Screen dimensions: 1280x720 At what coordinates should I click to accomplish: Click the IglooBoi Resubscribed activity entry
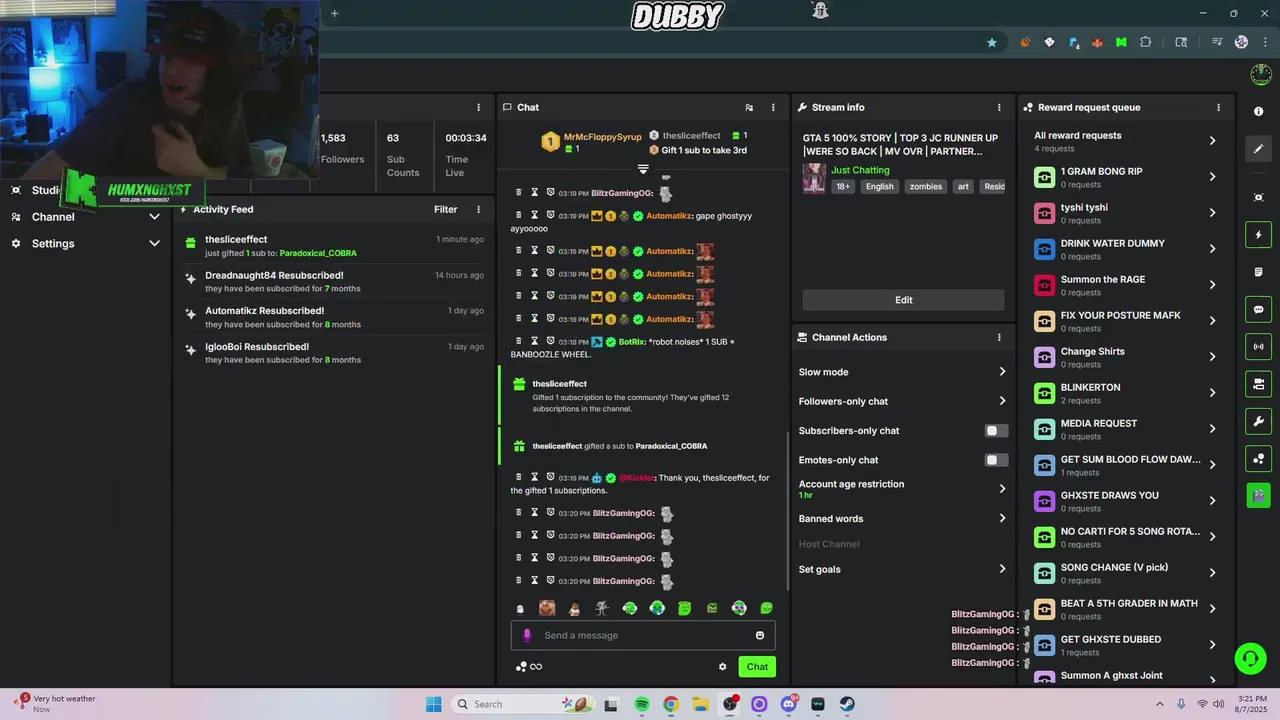tap(334, 353)
